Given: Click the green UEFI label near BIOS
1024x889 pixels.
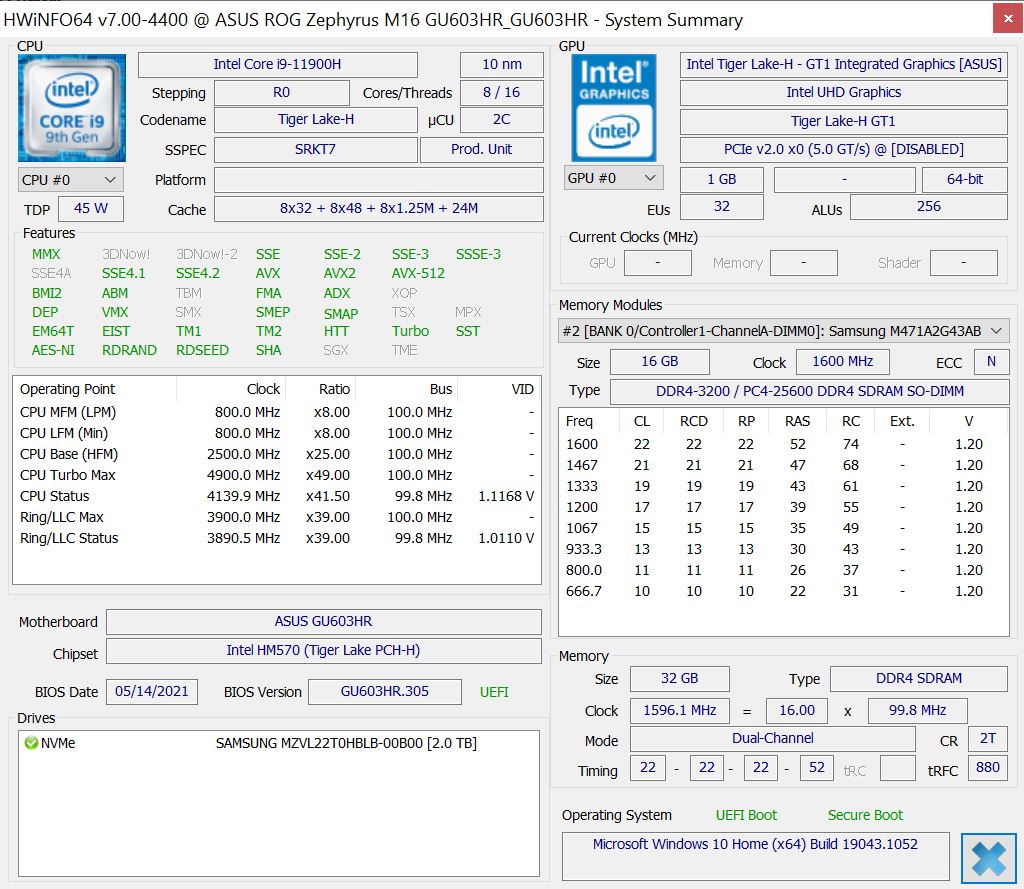Looking at the screenshot, I should [494, 692].
